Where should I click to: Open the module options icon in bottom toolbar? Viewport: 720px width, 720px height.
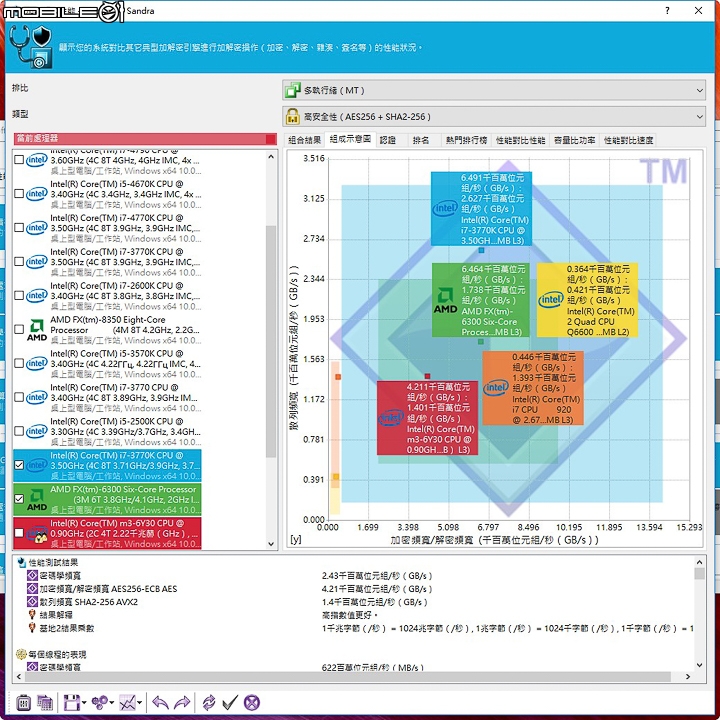tap(23, 702)
